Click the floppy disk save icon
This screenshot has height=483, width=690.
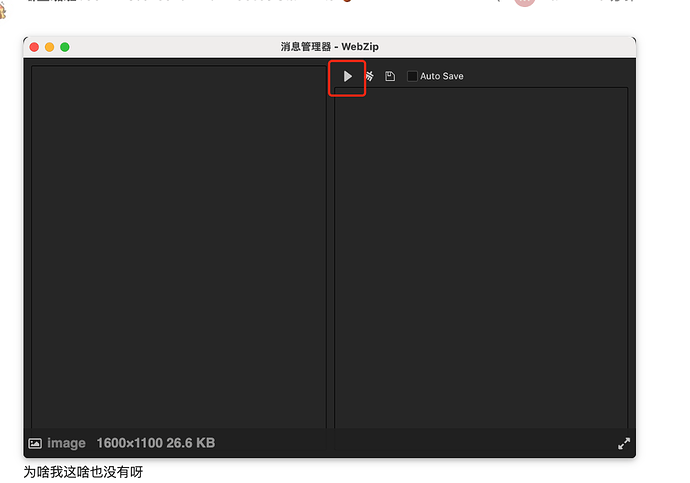390,76
